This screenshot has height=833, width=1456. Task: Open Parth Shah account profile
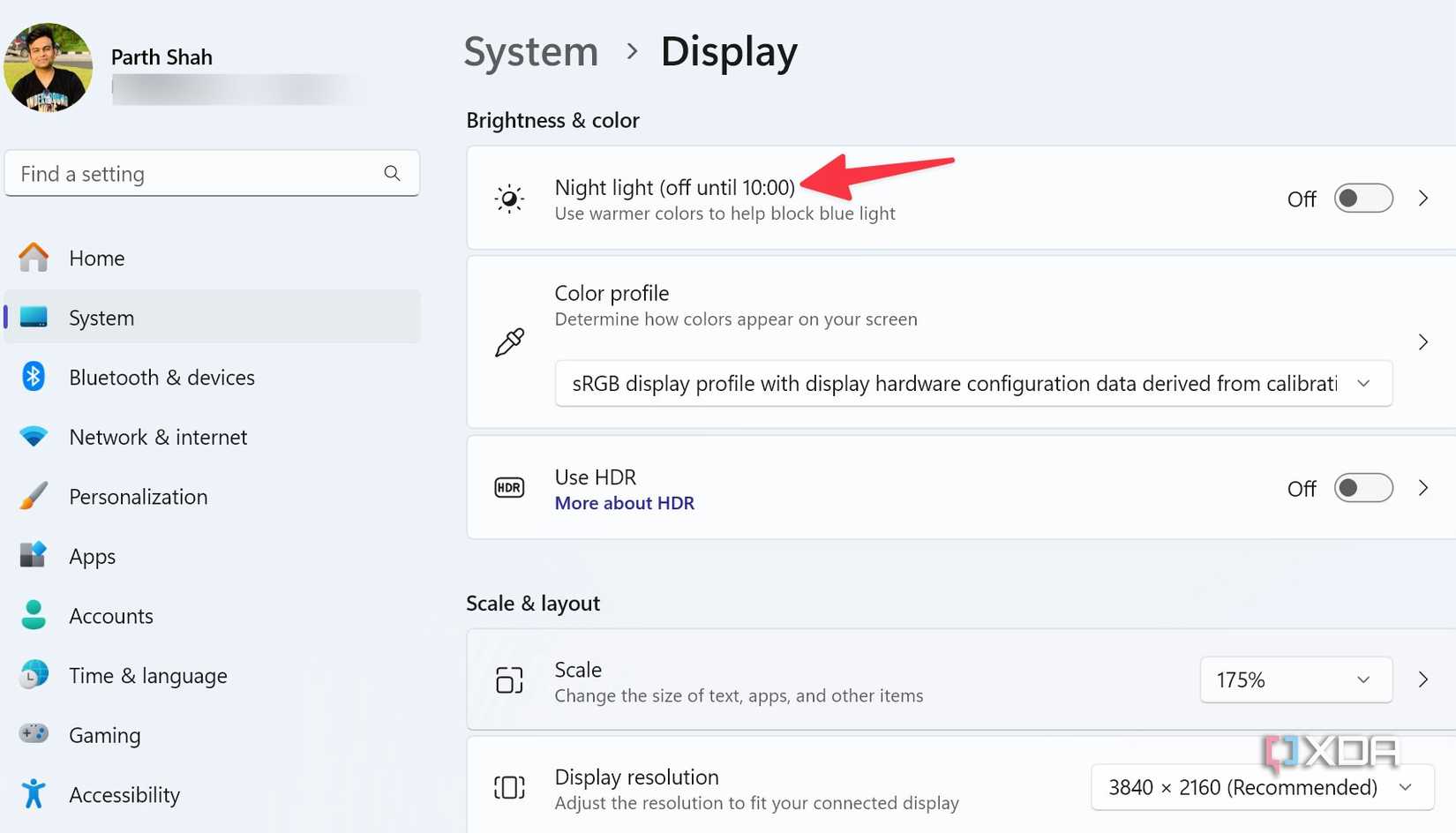pos(161,57)
